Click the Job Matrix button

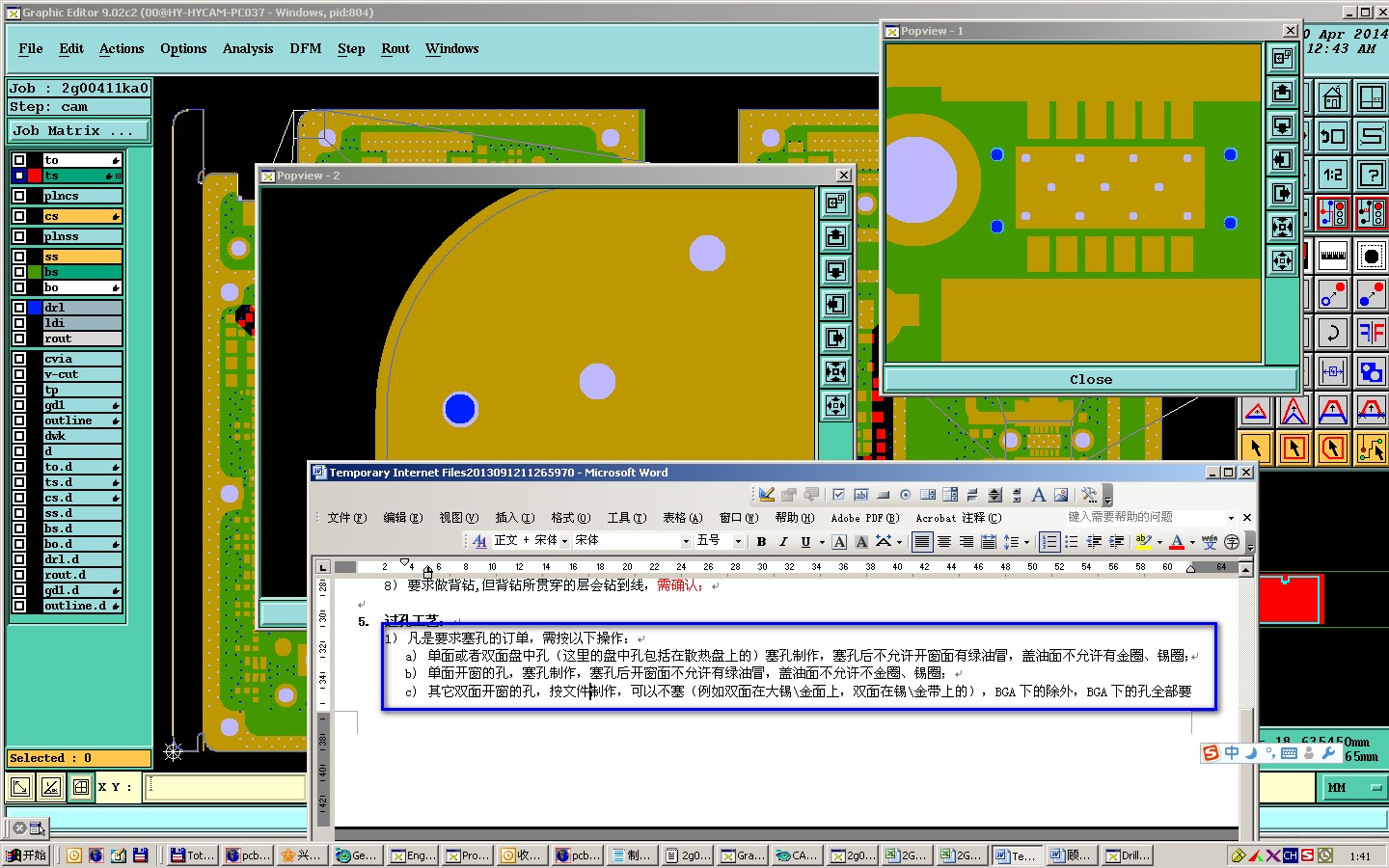click(x=79, y=130)
